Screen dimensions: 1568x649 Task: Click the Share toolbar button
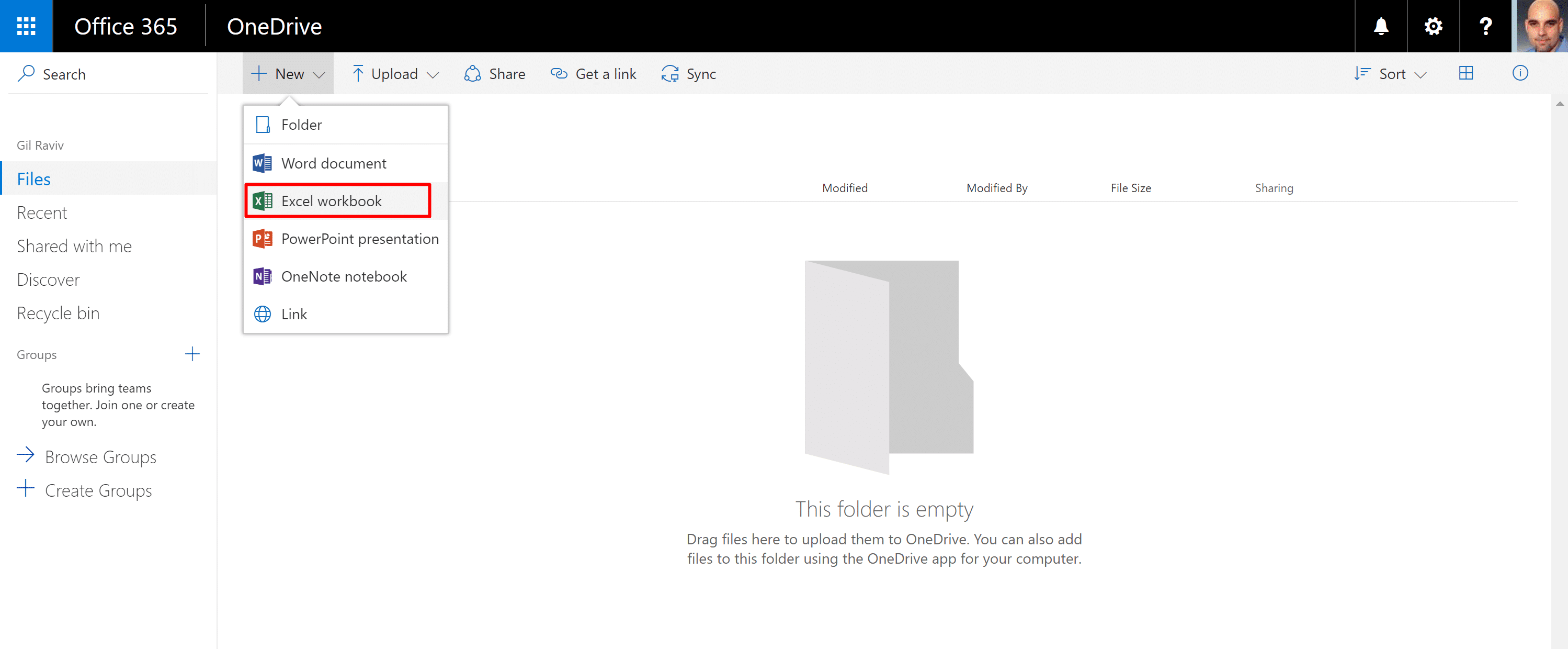tap(495, 74)
